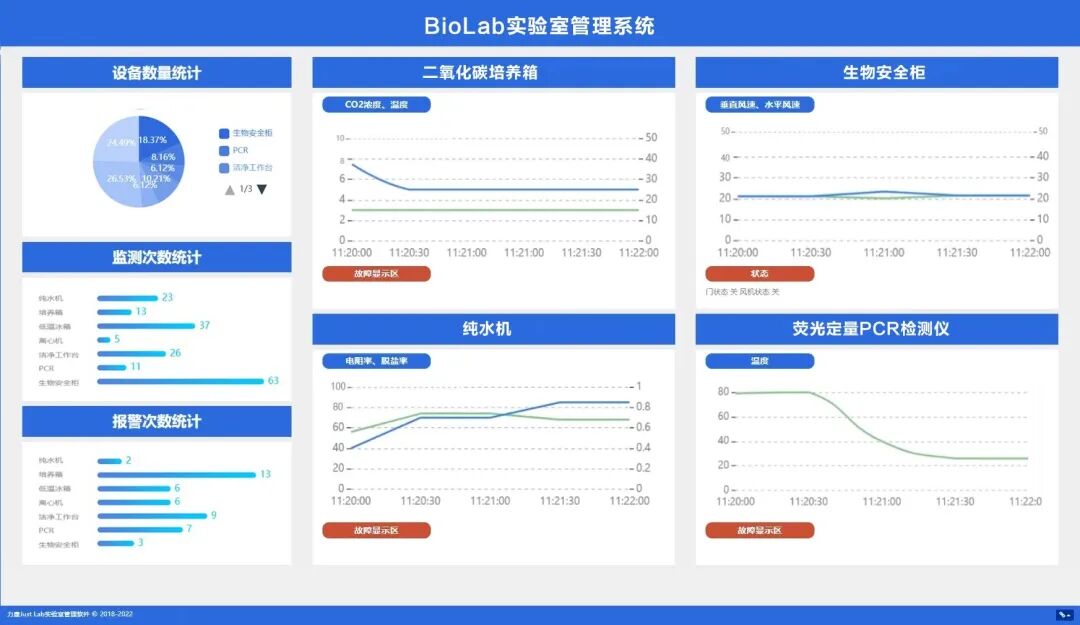Toggle the 洁净工作台 legend entry
This screenshot has height=625, width=1080.
tap(249, 168)
